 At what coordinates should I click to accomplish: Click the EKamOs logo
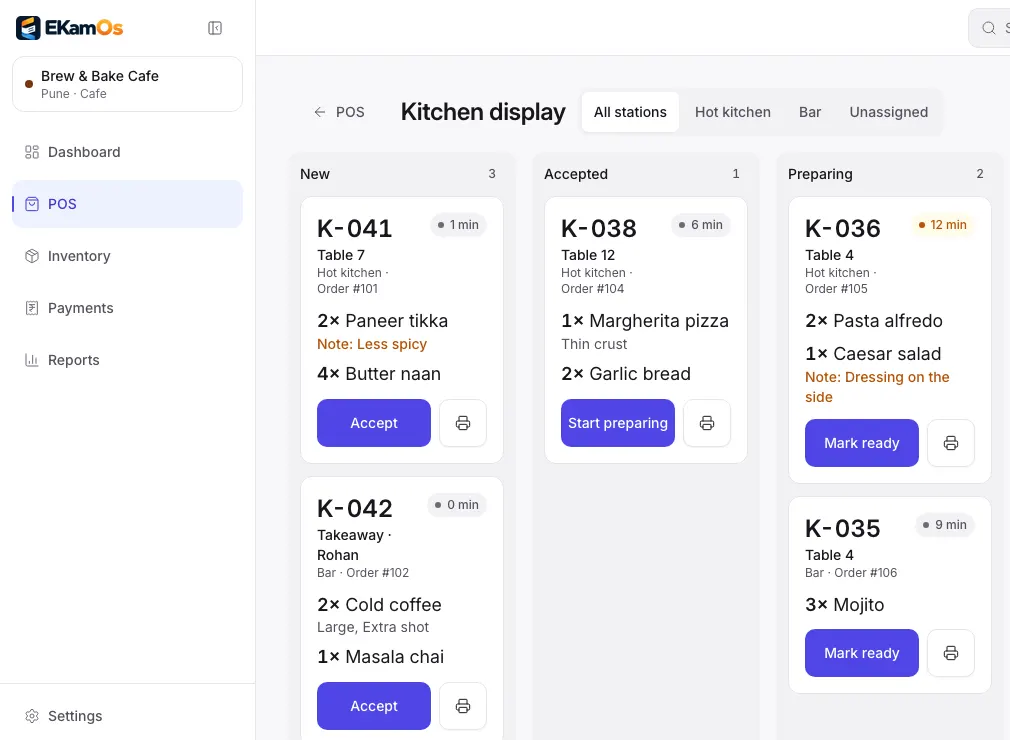click(x=70, y=28)
